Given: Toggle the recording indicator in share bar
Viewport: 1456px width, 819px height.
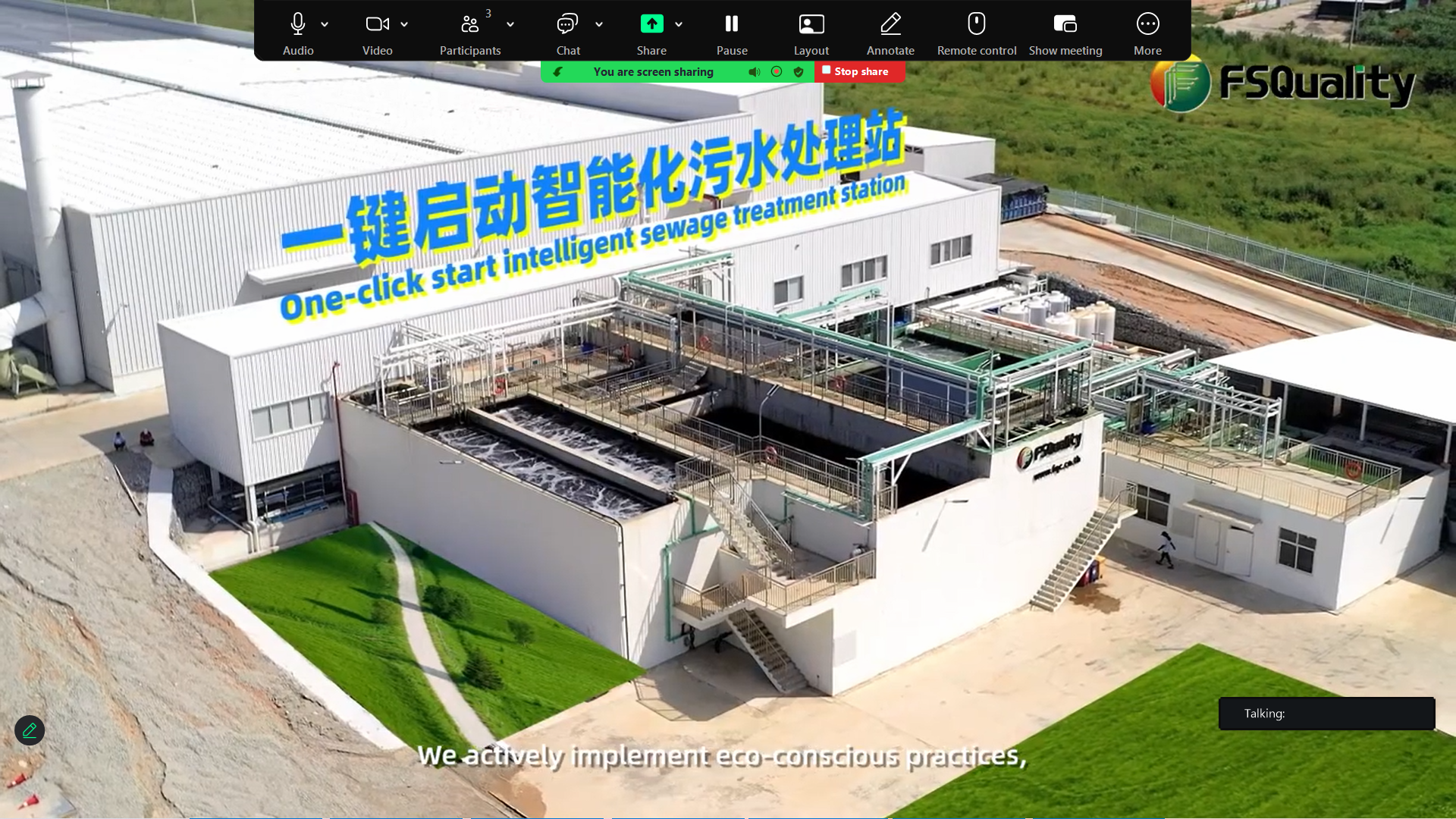Looking at the screenshot, I should click(x=777, y=72).
